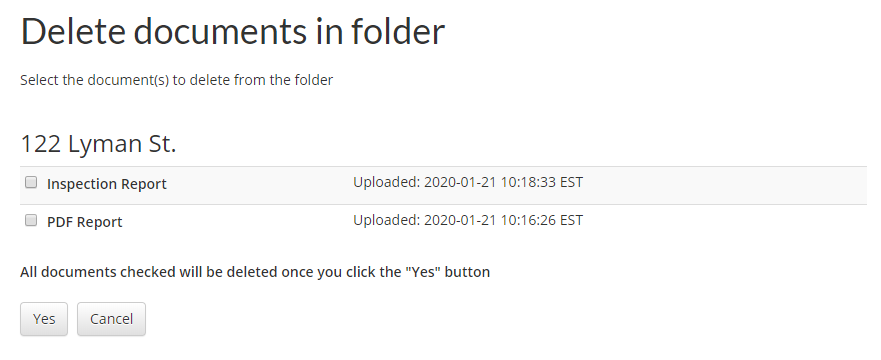Screen dimensions: 881x360
Task: Click the bold 'All documents checked' warning text
Action: [255, 272]
